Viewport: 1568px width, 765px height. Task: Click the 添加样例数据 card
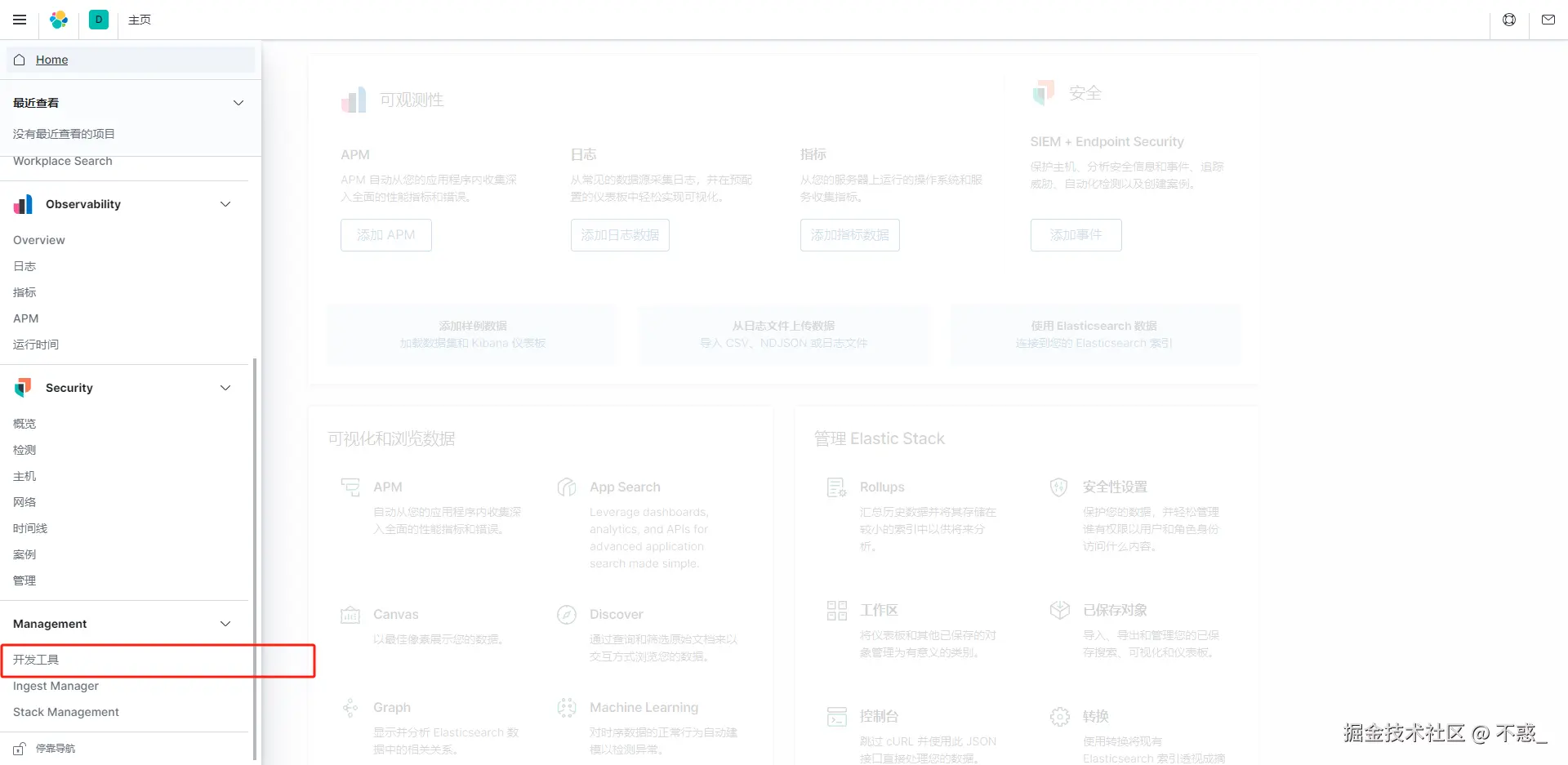(472, 335)
